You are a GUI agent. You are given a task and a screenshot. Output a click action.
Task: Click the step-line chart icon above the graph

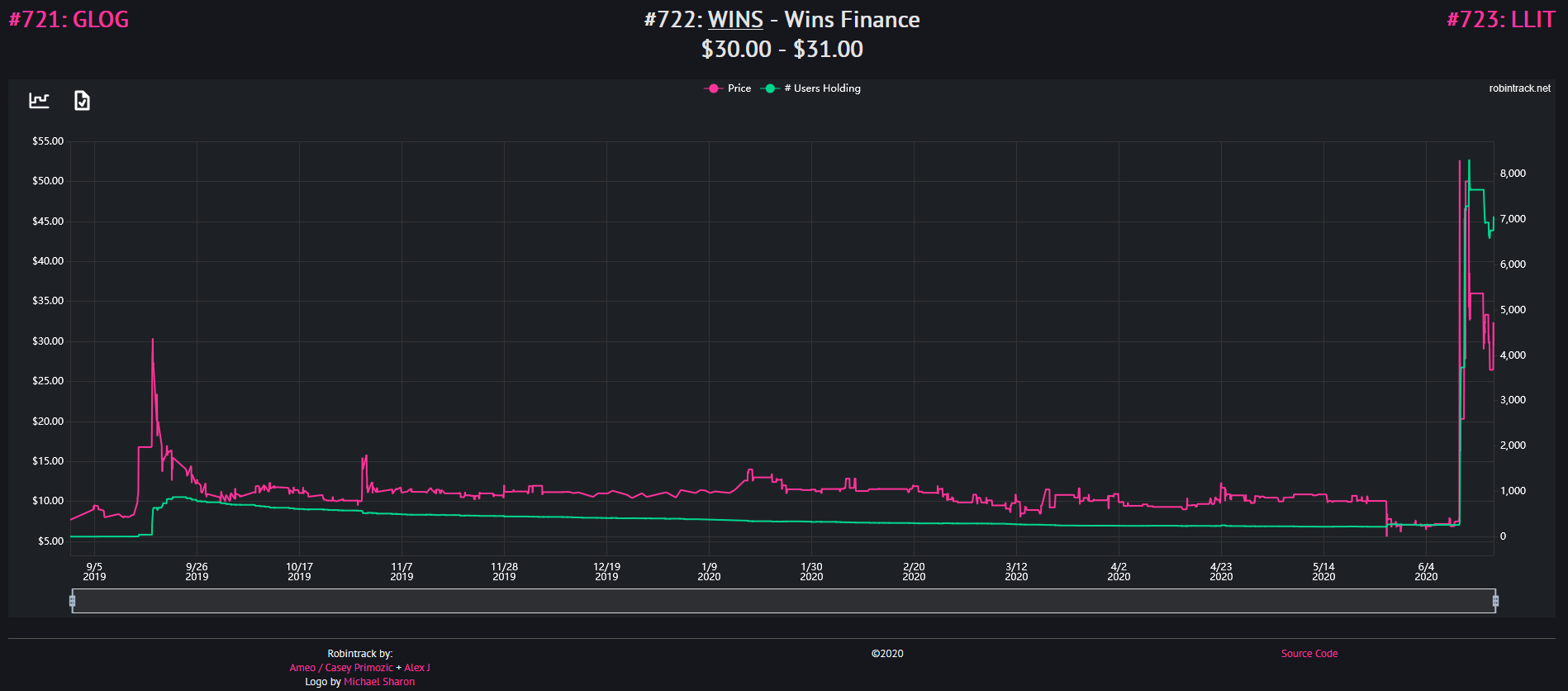(x=39, y=101)
